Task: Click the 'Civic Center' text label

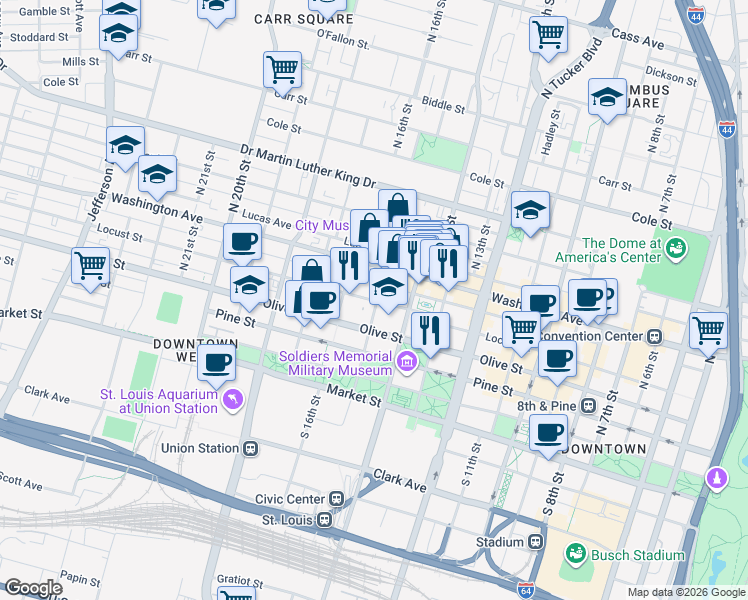Action: (290, 499)
